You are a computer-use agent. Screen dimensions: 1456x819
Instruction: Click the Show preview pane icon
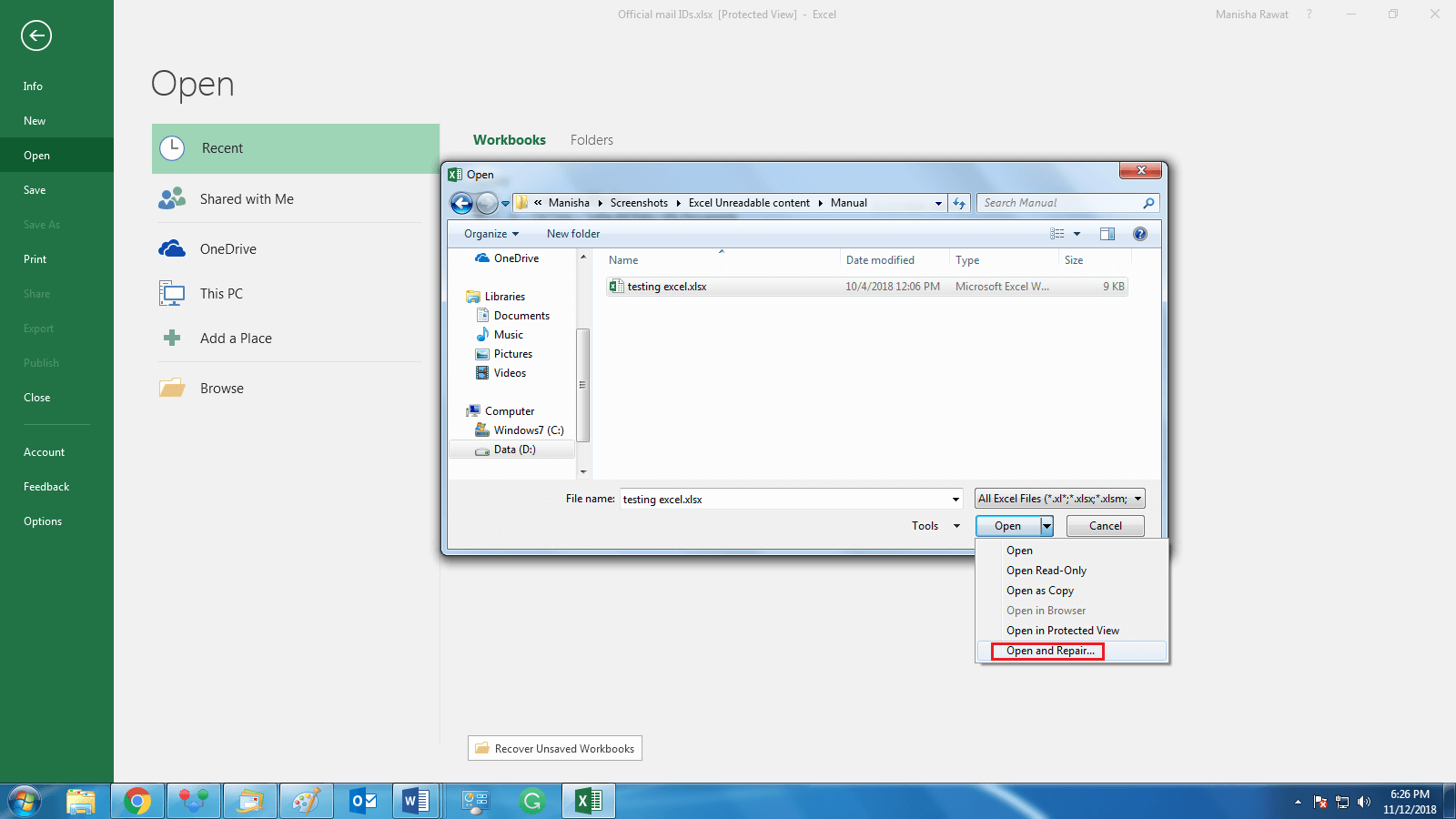pos(1107,234)
